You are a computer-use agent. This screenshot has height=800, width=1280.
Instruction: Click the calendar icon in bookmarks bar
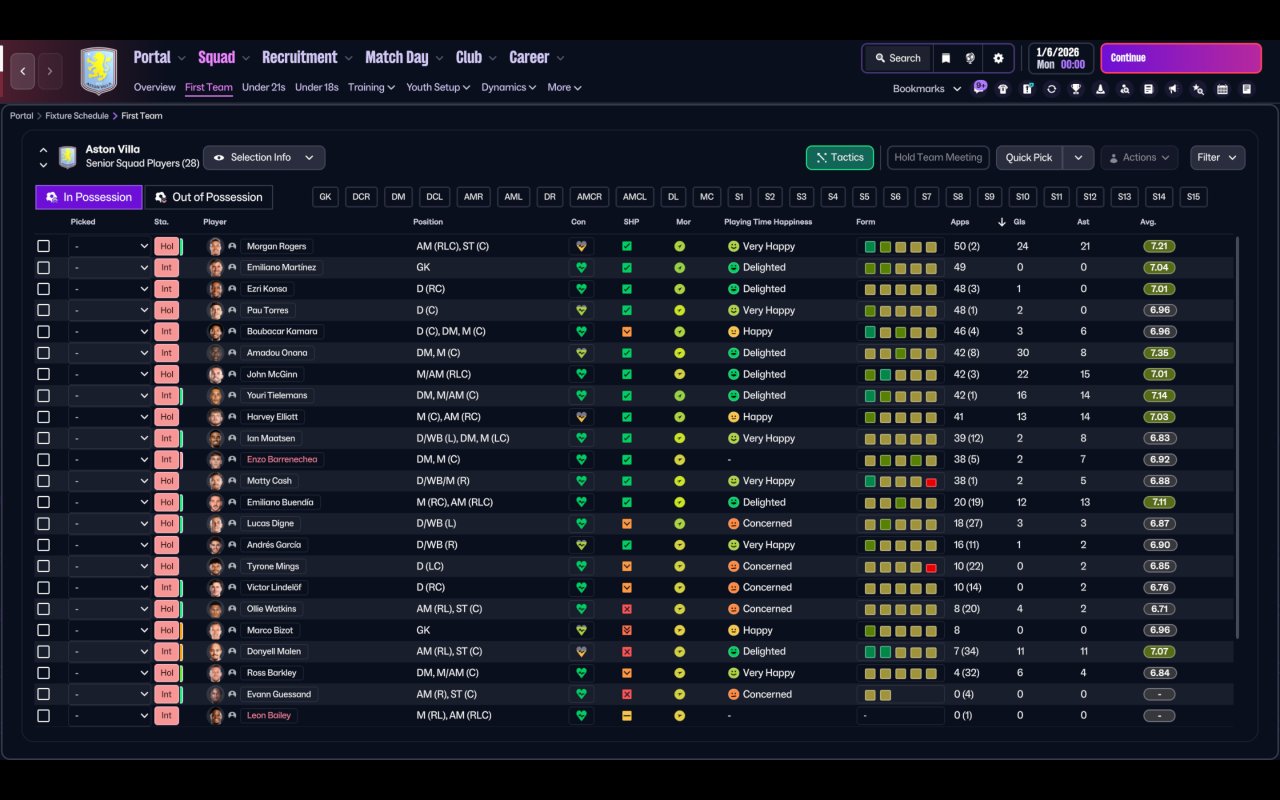(1222, 89)
